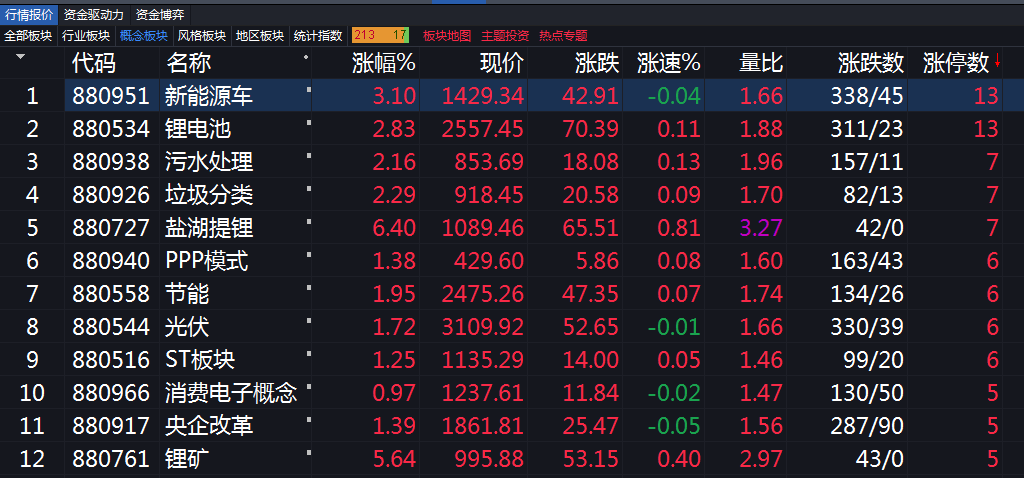This screenshot has height=478, width=1024.
Task: Click the red sort arrow on 涨停数
Action: tap(997, 63)
